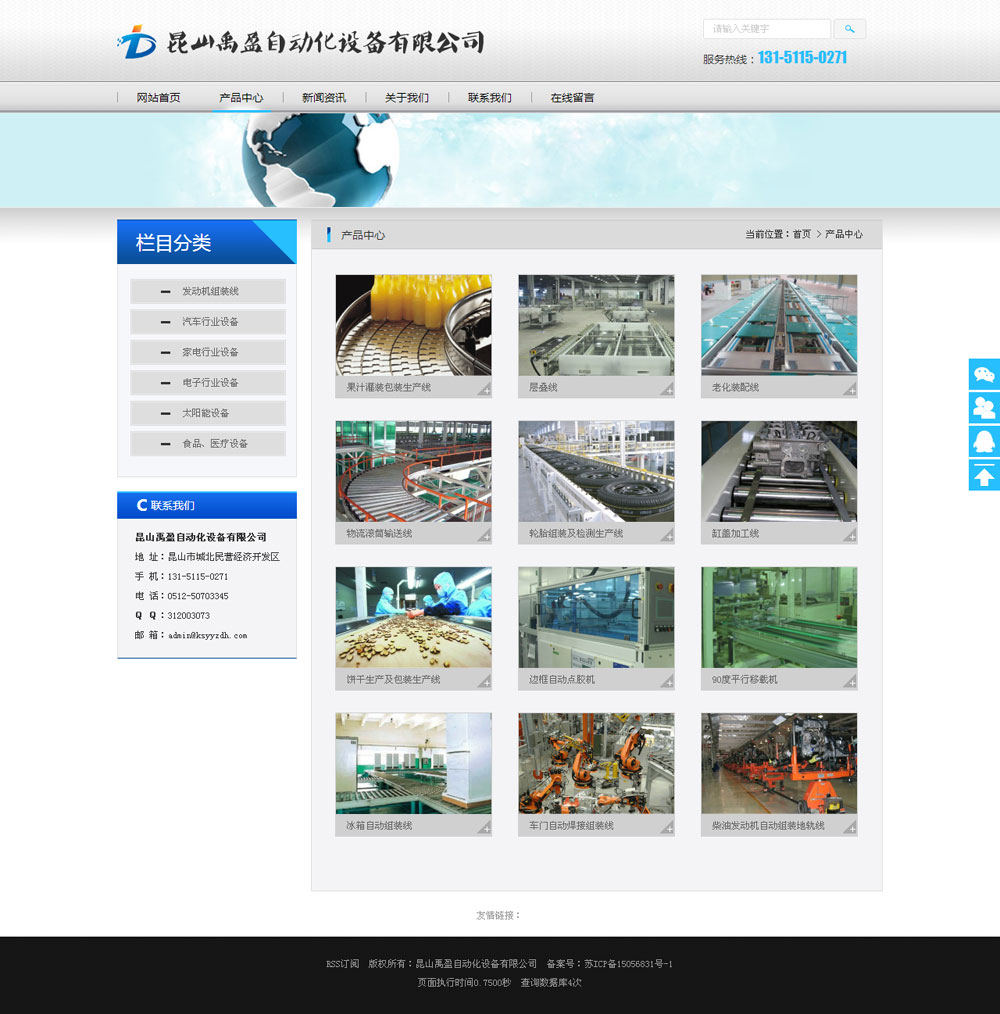This screenshot has height=1014, width=1000.
Task: Click the back-to-top arrow icon
Action: point(984,475)
